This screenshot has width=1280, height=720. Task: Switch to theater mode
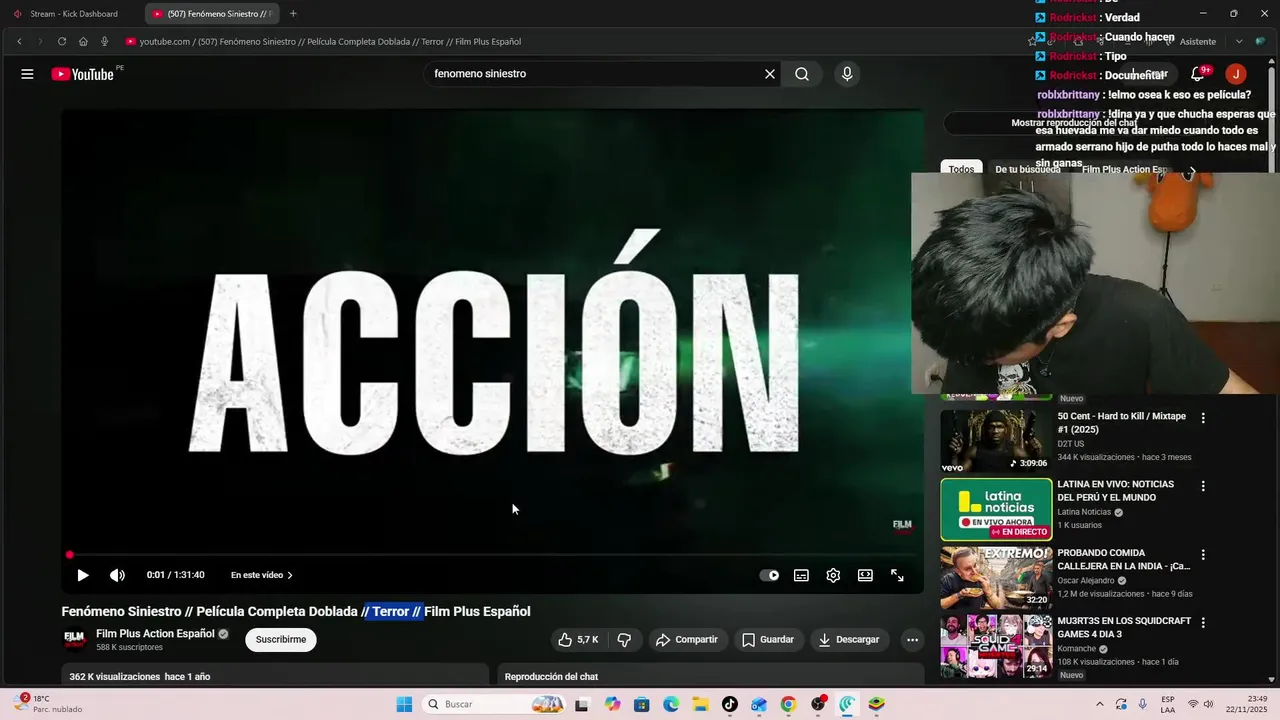pyautogui.click(x=865, y=575)
